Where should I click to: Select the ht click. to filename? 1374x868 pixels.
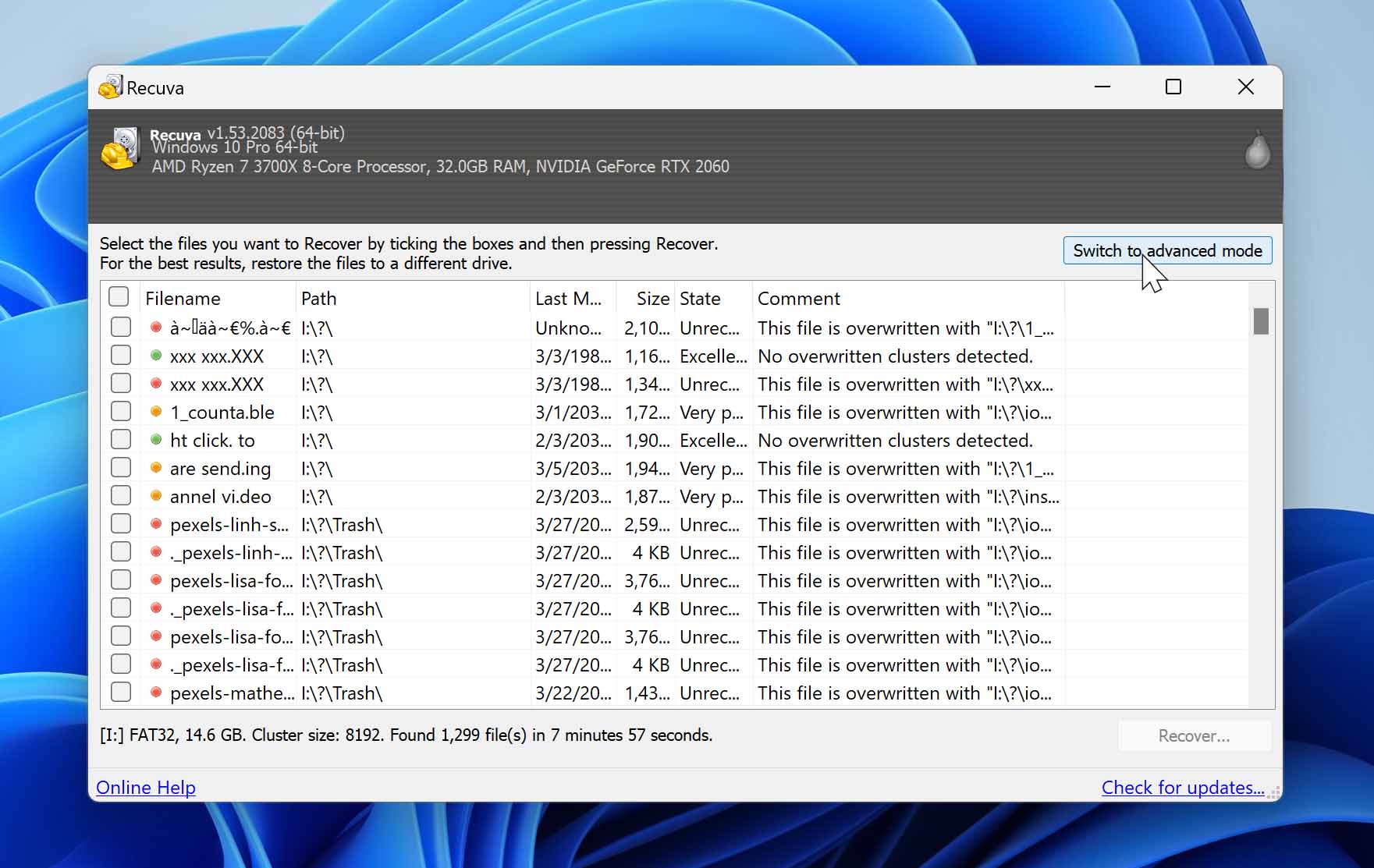coord(212,441)
